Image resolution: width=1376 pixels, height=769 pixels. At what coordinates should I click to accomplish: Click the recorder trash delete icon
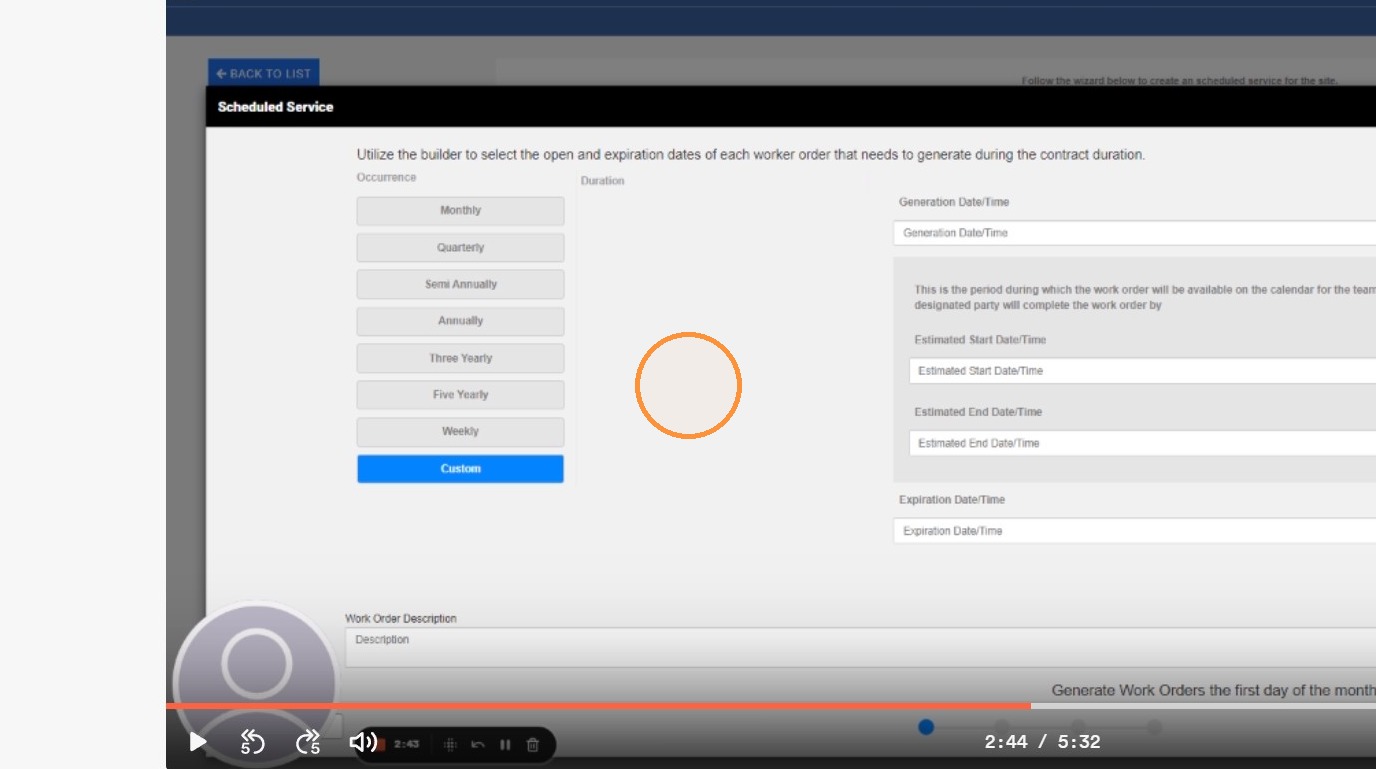pyautogui.click(x=533, y=744)
